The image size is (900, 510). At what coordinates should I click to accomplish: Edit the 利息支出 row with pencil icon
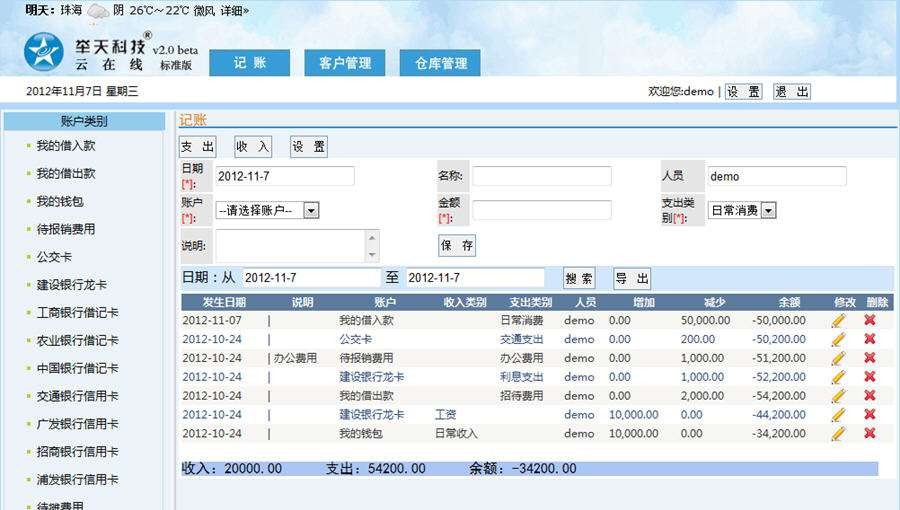(838, 377)
